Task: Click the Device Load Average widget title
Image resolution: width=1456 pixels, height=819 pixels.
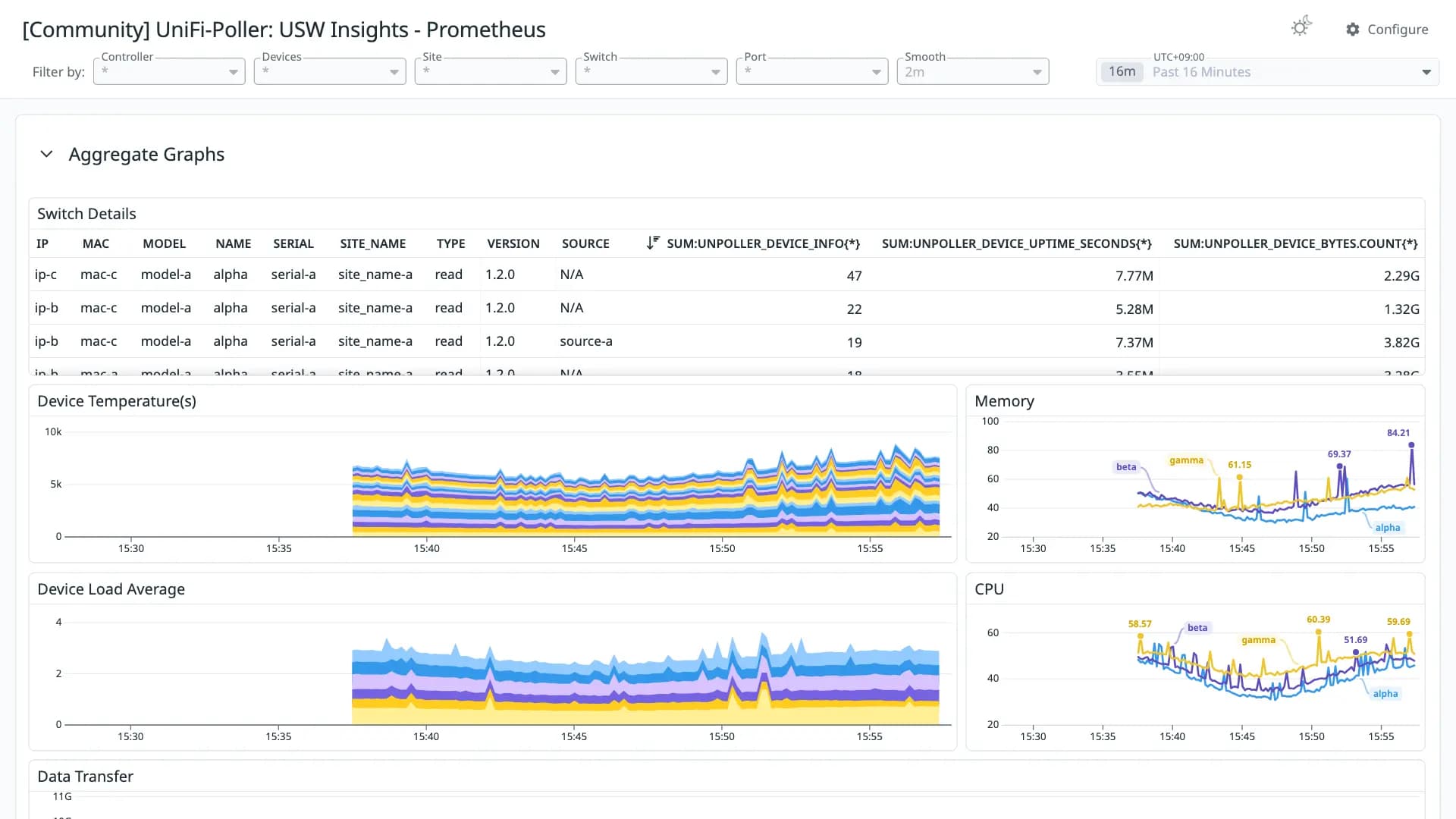Action: [x=111, y=589]
